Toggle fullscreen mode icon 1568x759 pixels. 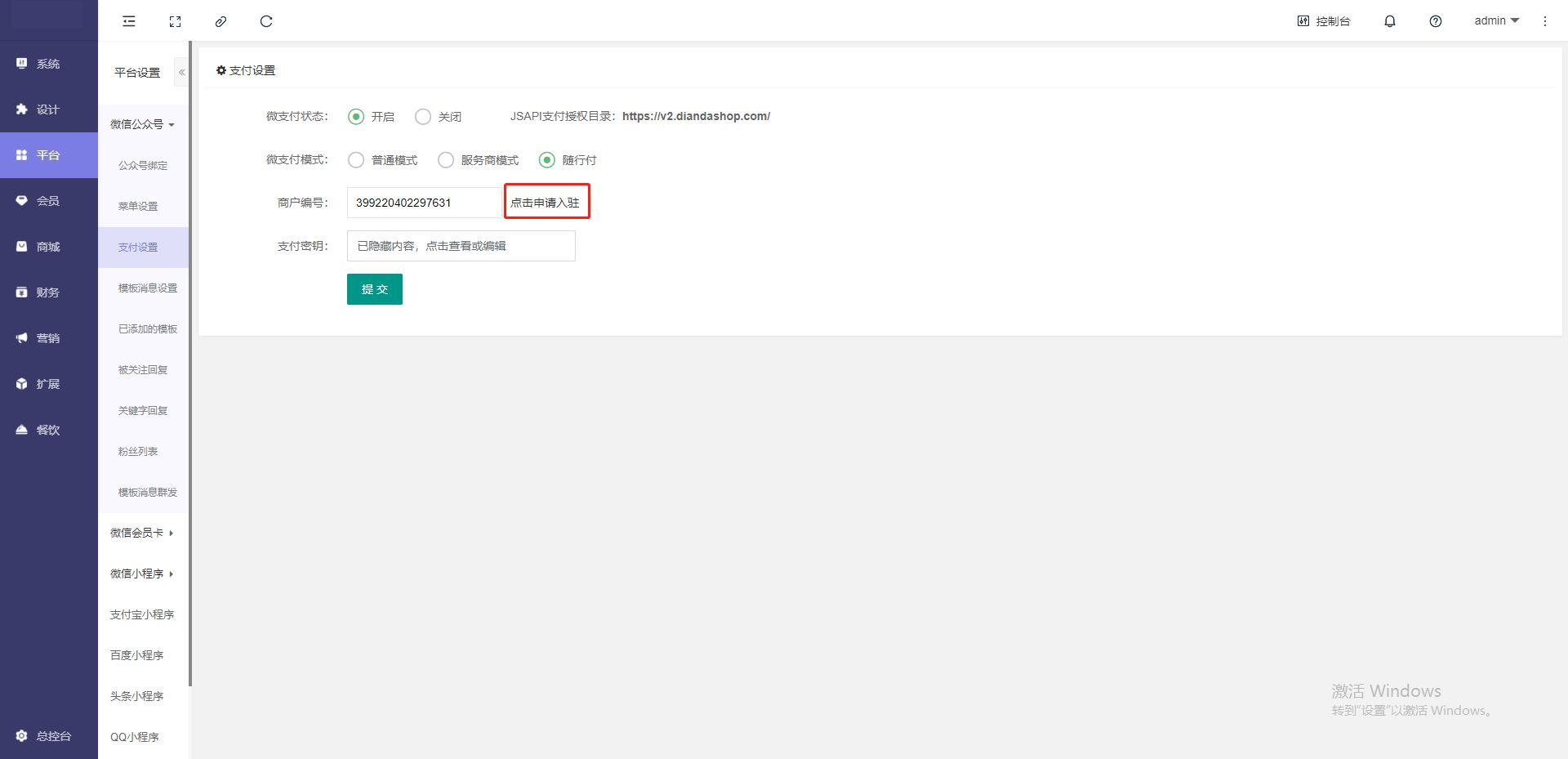pyautogui.click(x=175, y=21)
